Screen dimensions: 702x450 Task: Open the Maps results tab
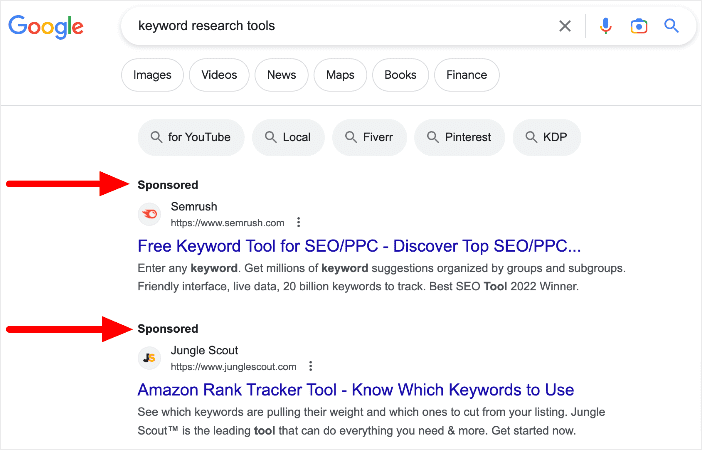tap(340, 75)
